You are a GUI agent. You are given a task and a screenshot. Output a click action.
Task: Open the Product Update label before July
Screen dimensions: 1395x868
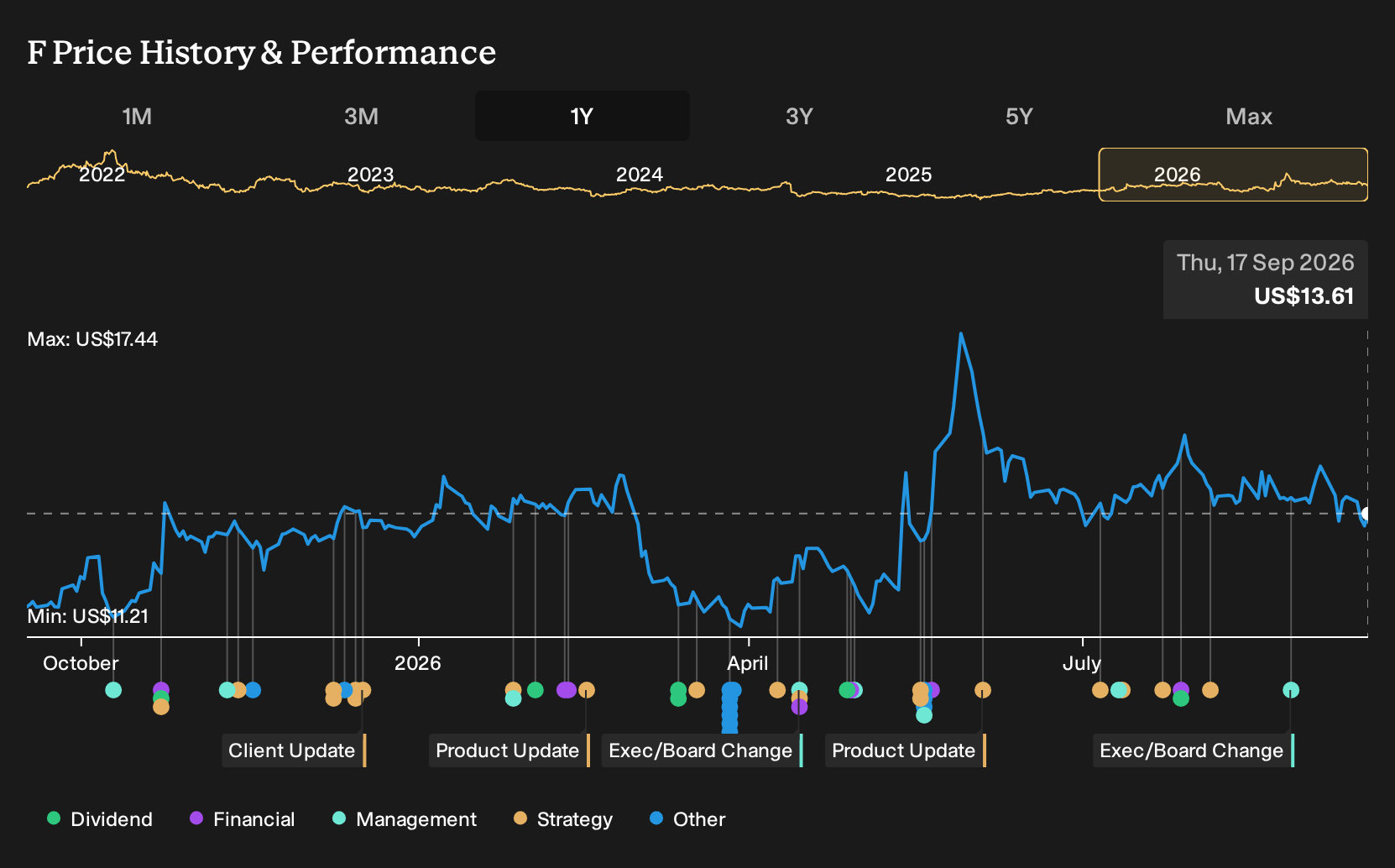point(906,750)
